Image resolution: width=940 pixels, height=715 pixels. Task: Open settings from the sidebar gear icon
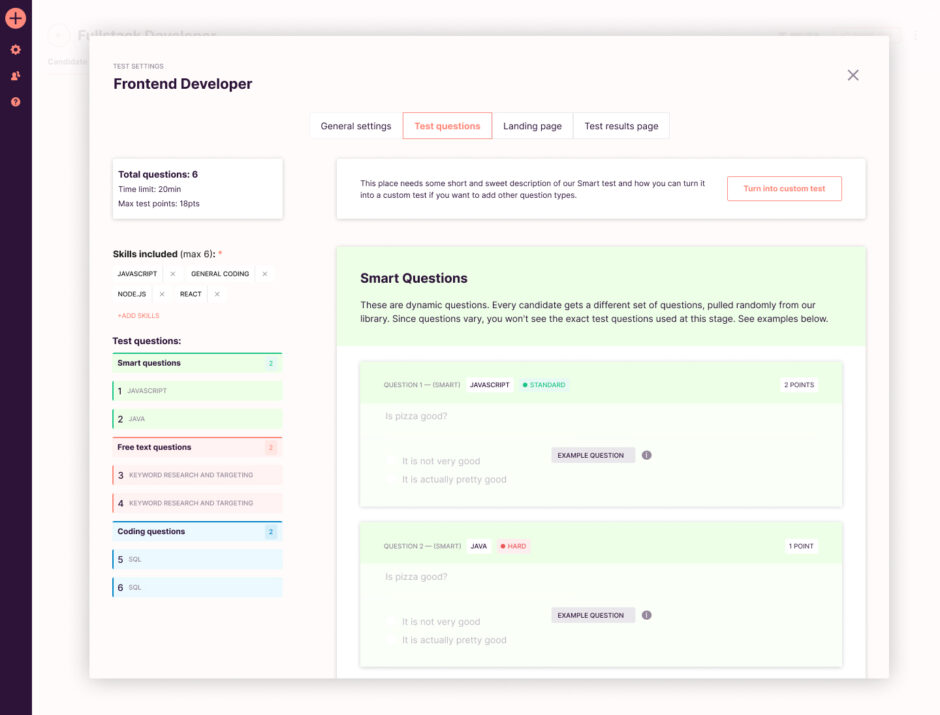tap(15, 49)
